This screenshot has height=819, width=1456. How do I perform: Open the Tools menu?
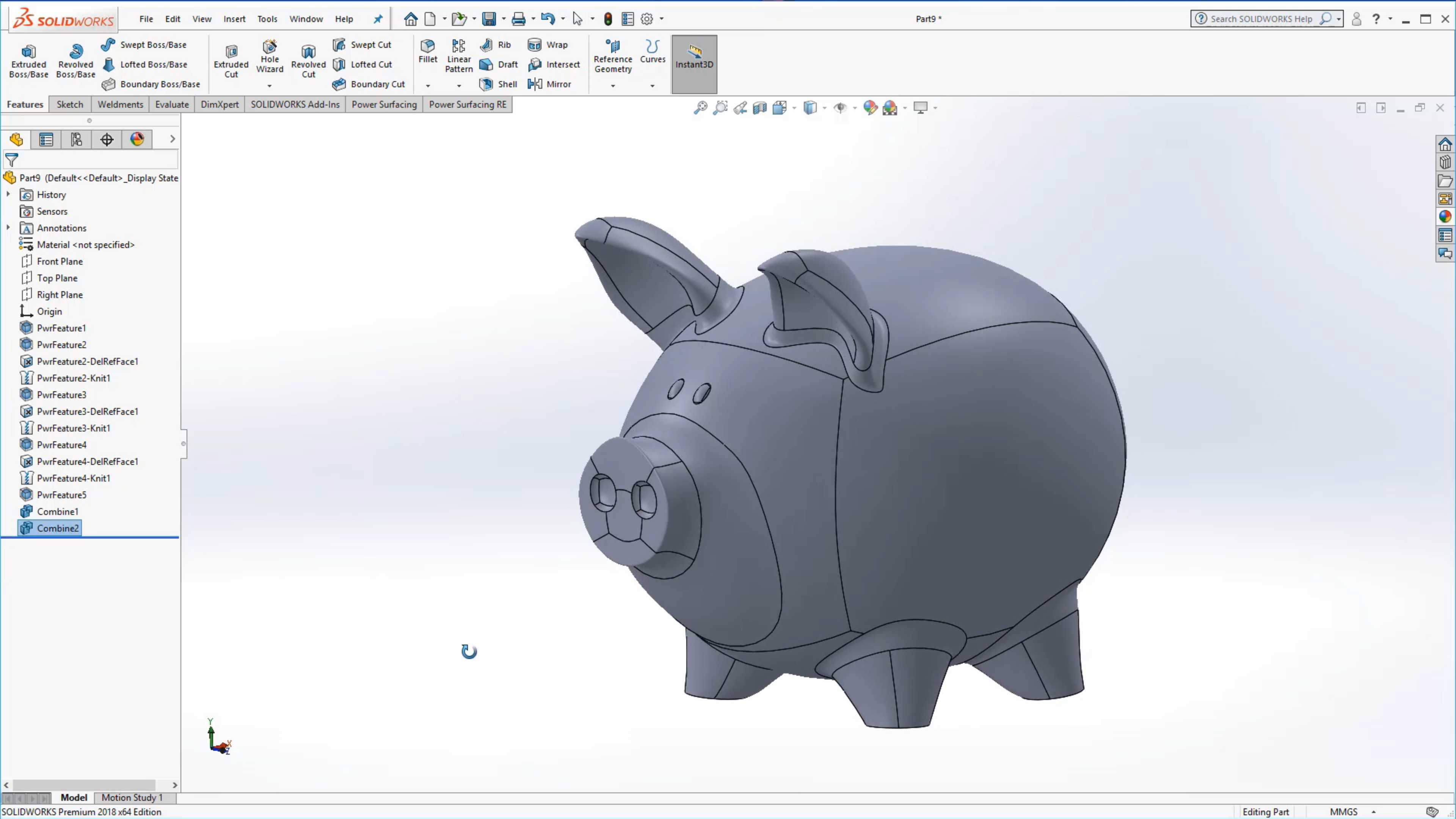[267, 19]
